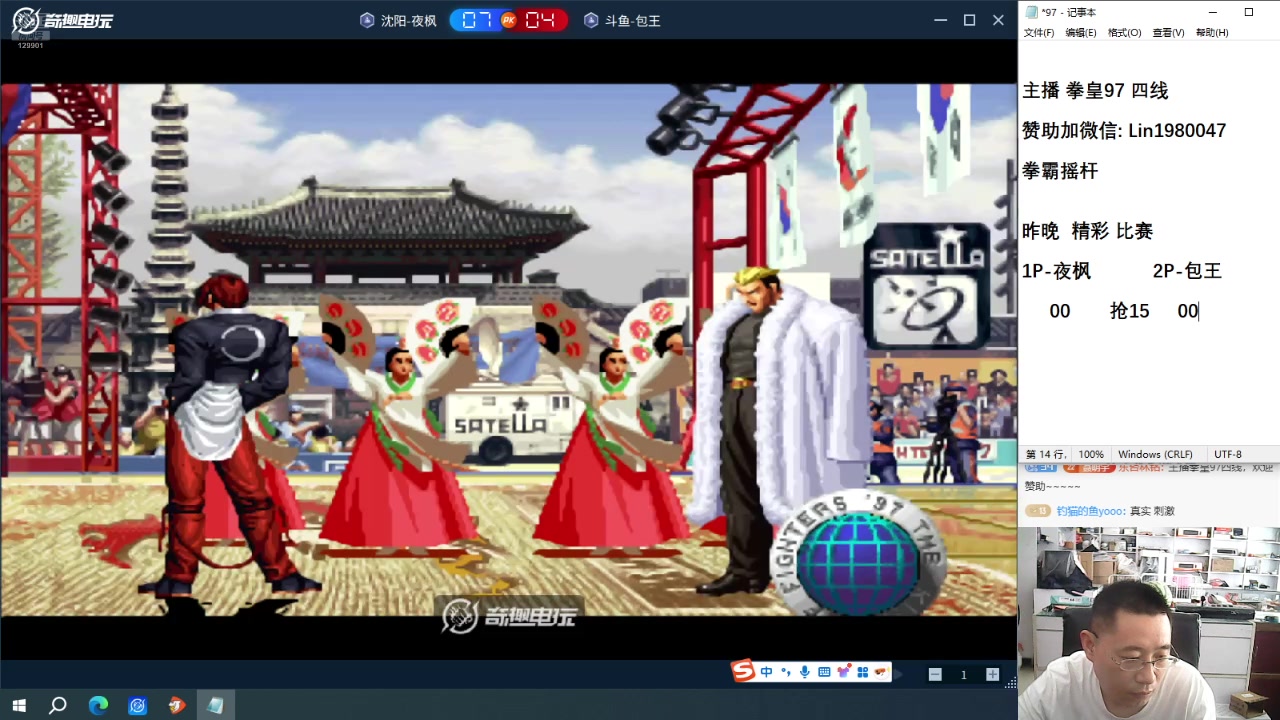This screenshot has height=720, width=1280.
Task: Click the chat message 真实 刺激
Action: coord(1152,511)
